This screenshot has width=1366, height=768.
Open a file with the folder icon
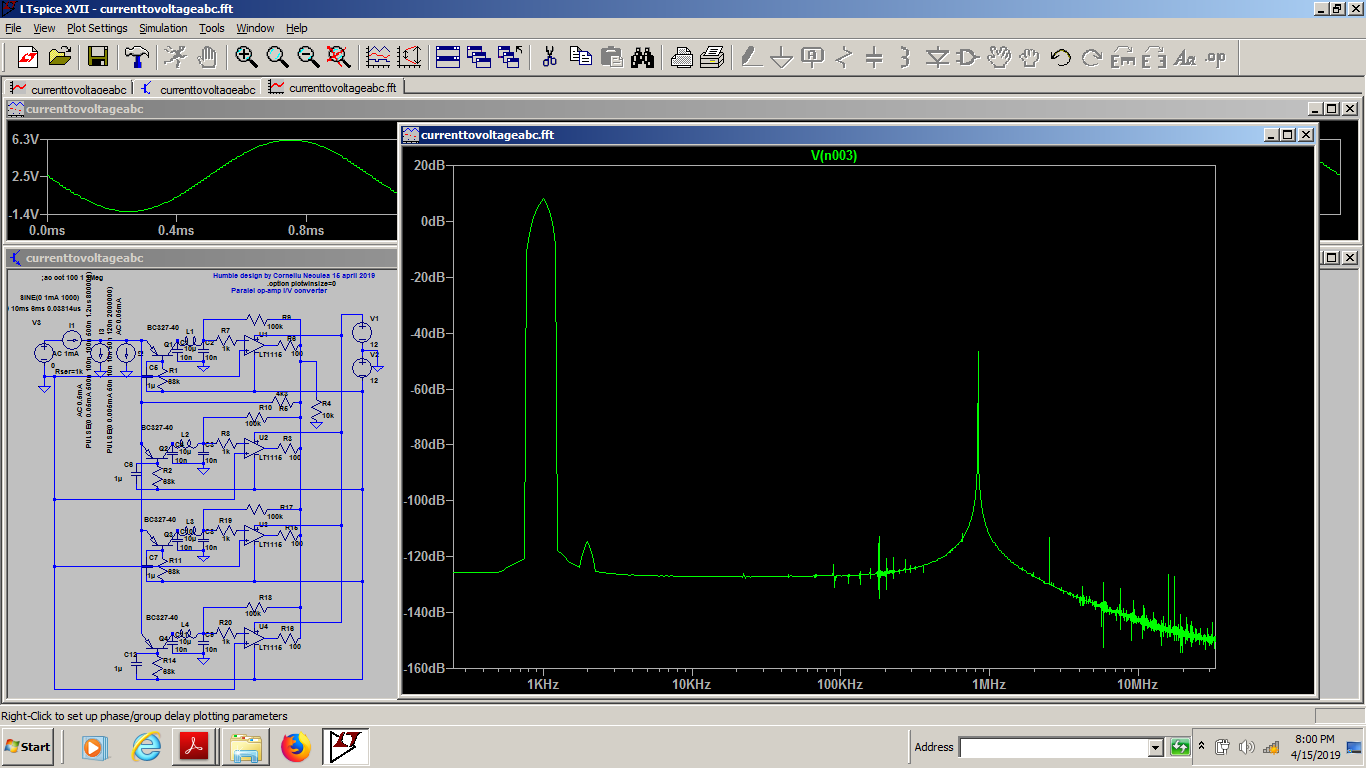pos(59,57)
